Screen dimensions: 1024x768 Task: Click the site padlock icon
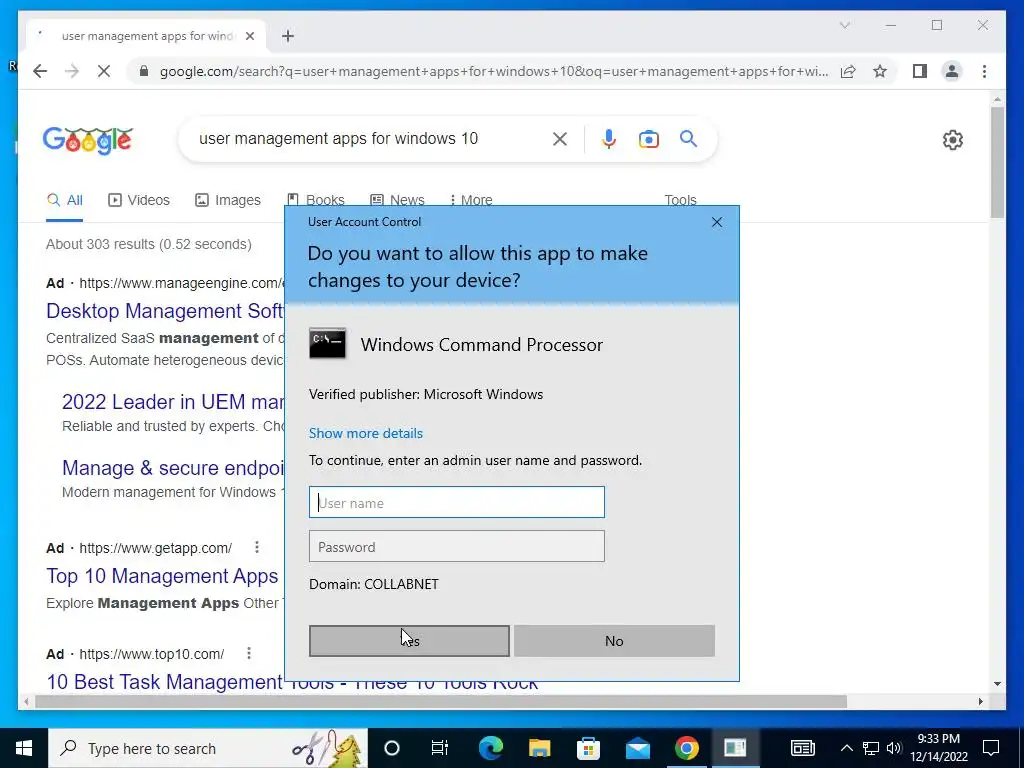(144, 71)
